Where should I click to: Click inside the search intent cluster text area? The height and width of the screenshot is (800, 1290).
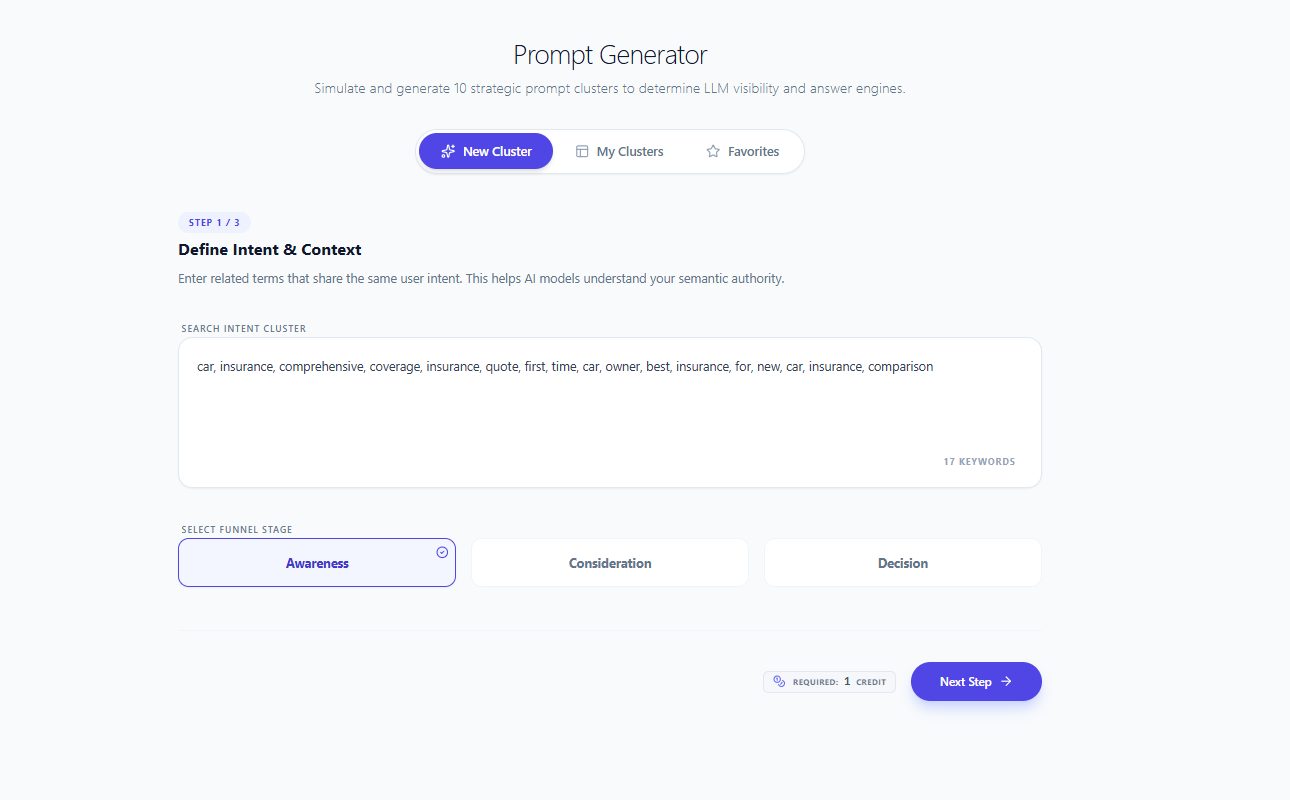point(609,410)
